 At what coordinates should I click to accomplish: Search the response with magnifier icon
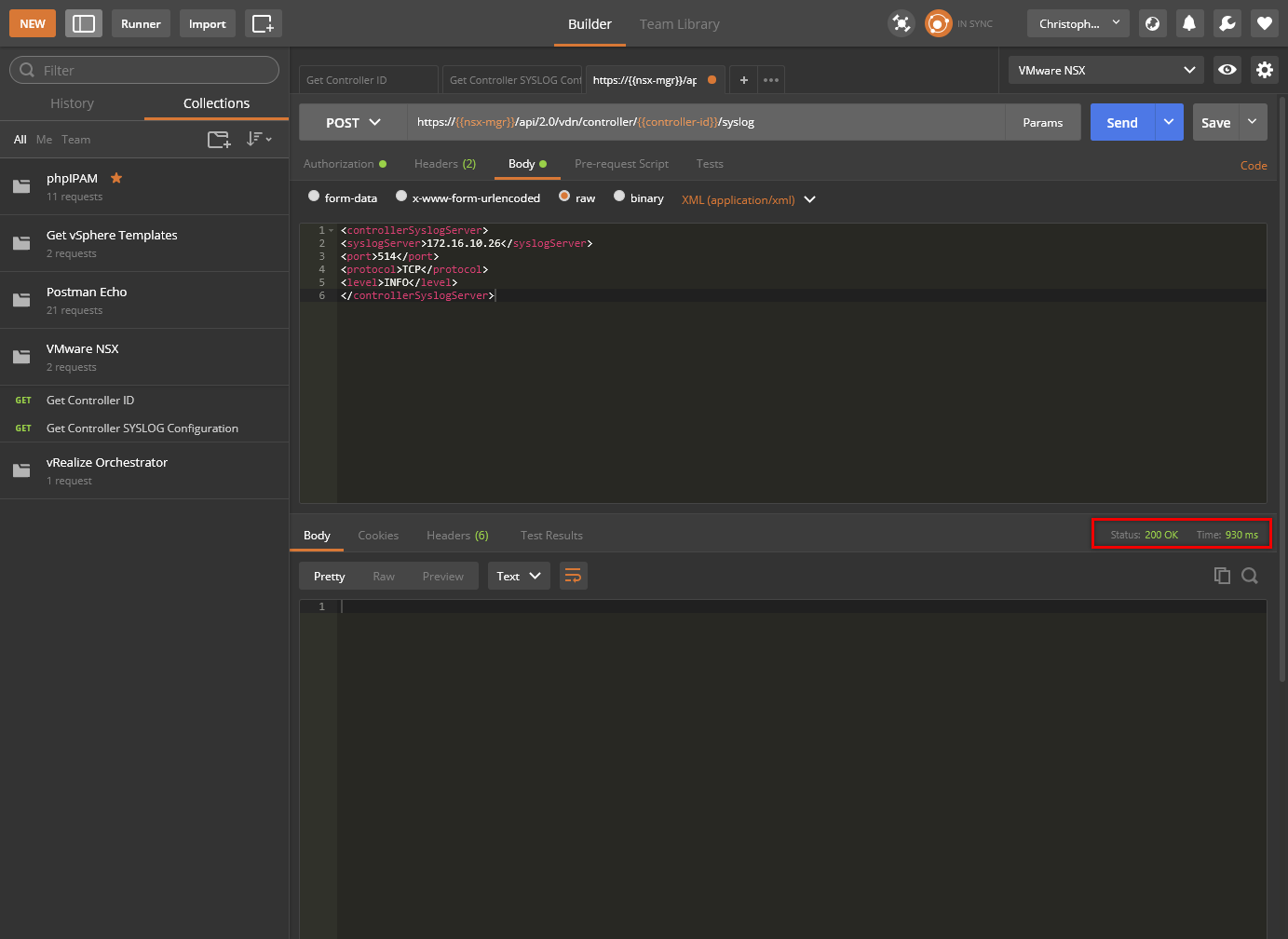[1250, 576]
